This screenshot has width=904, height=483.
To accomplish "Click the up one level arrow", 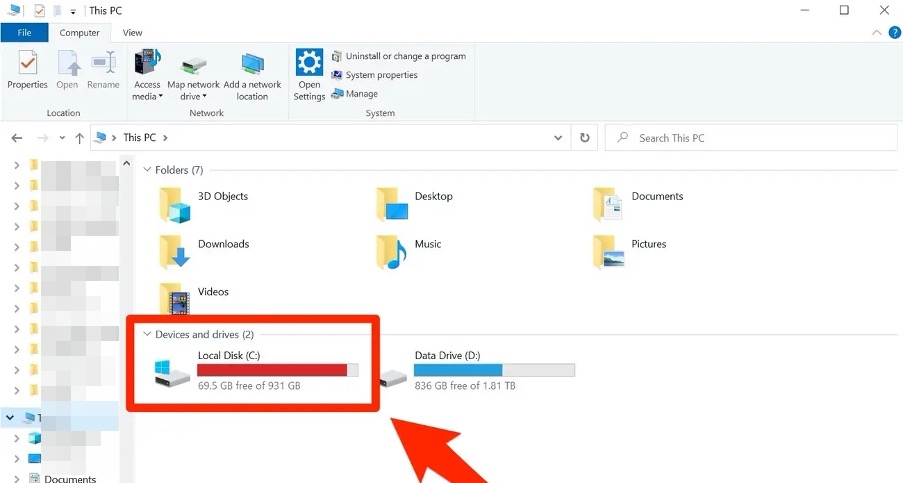I will click(80, 138).
